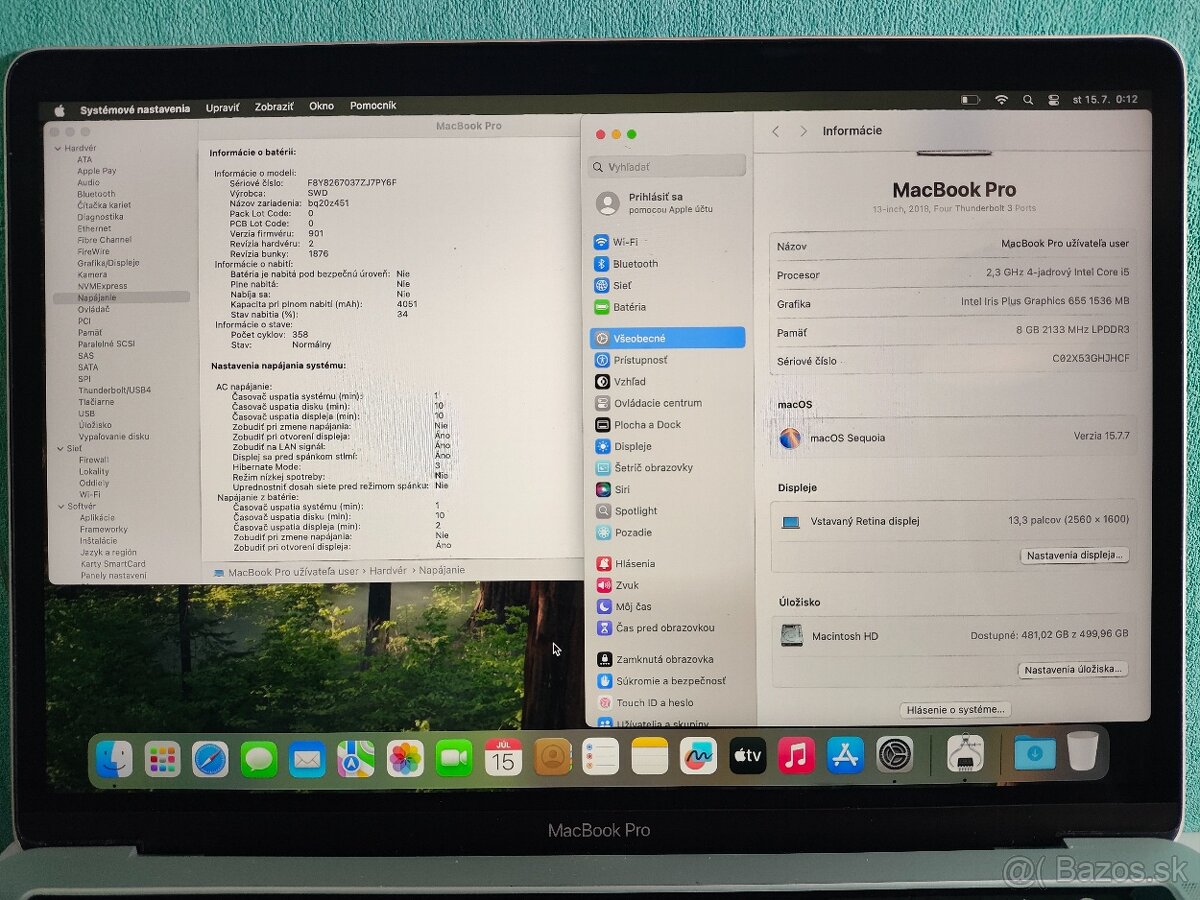Open App Store from the Dock
This screenshot has height=900, width=1200.
tap(845, 755)
